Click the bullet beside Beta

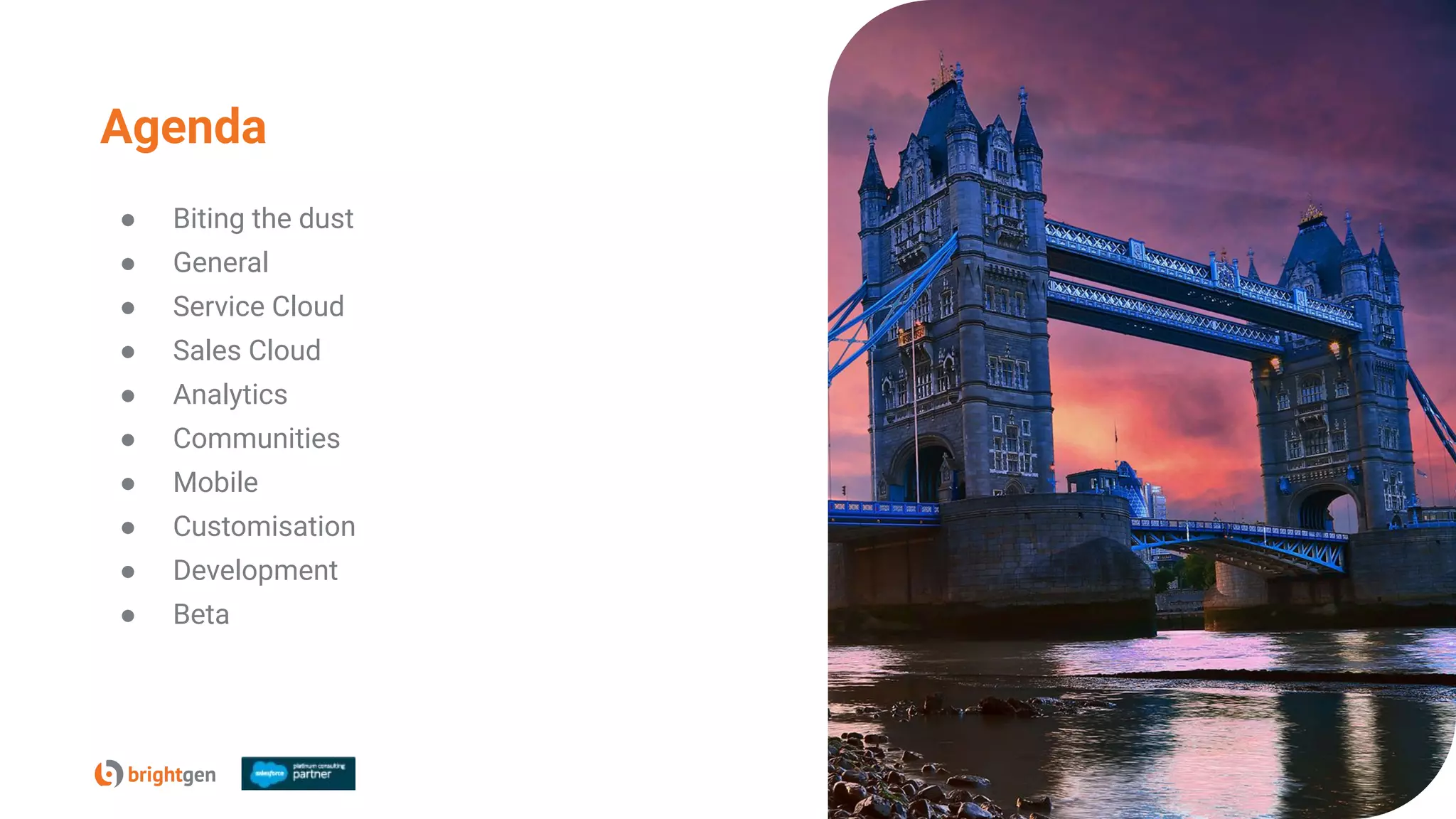pyautogui.click(x=128, y=616)
